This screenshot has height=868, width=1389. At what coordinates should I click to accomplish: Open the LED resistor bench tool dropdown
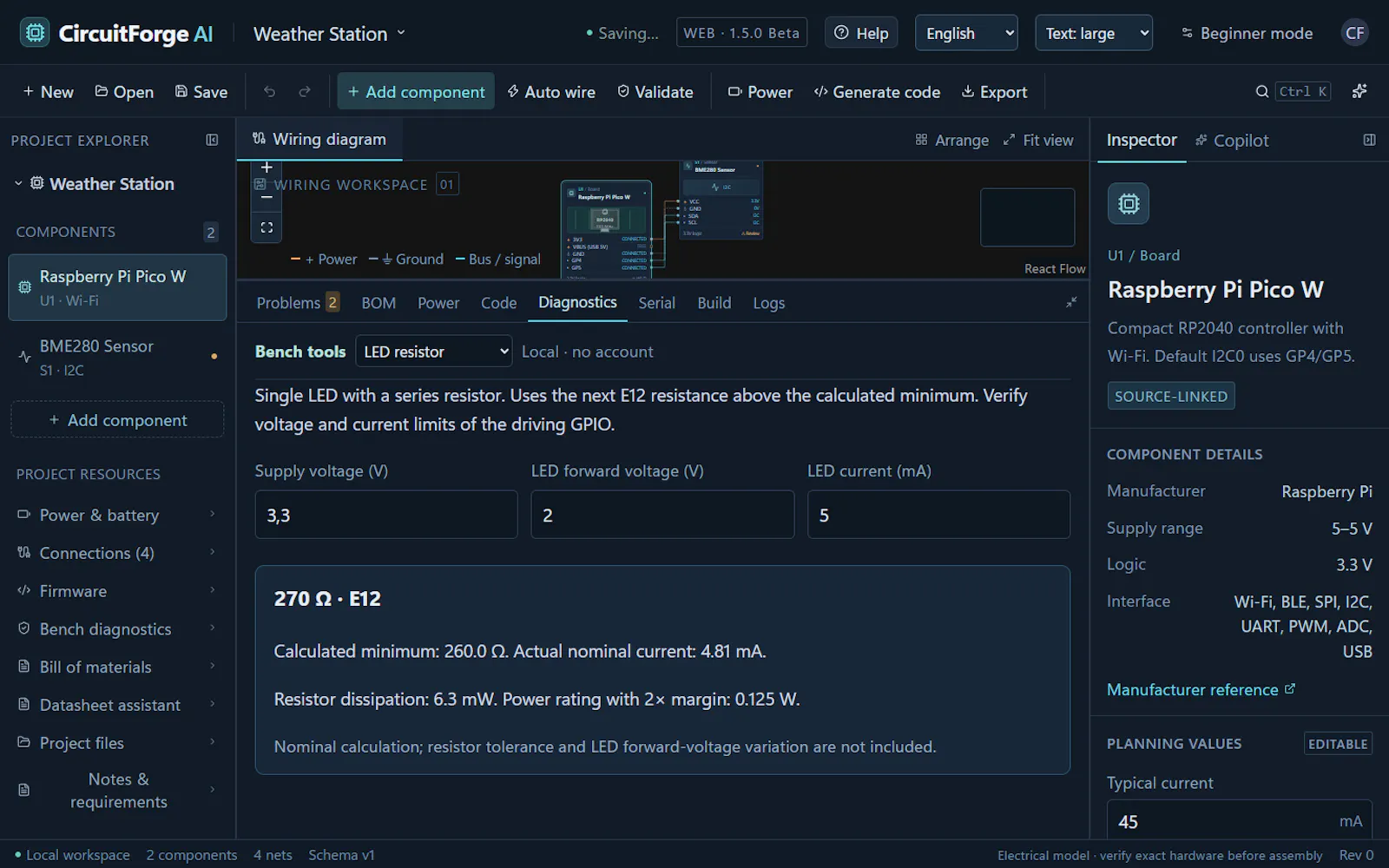(x=434, y=352)
